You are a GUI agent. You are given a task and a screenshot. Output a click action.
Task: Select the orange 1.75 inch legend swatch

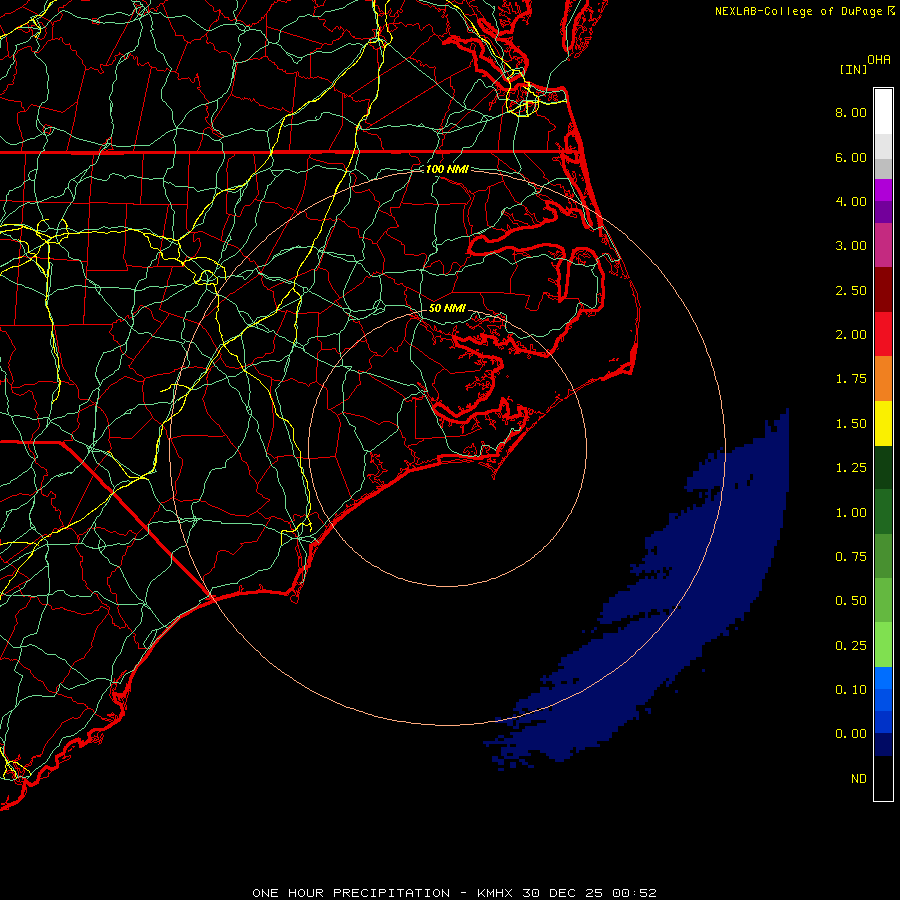tap(883, 378)
